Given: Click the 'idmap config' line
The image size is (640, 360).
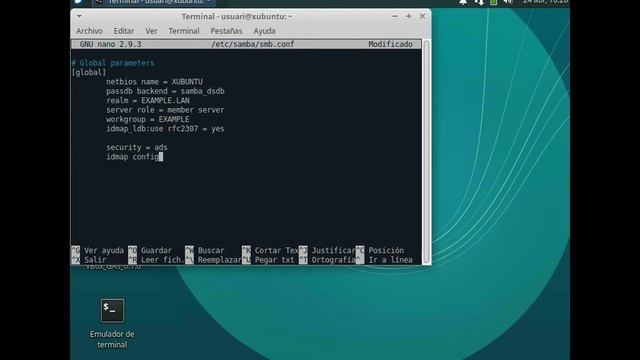Looking at the screenshot, I should tap(133, 157).
